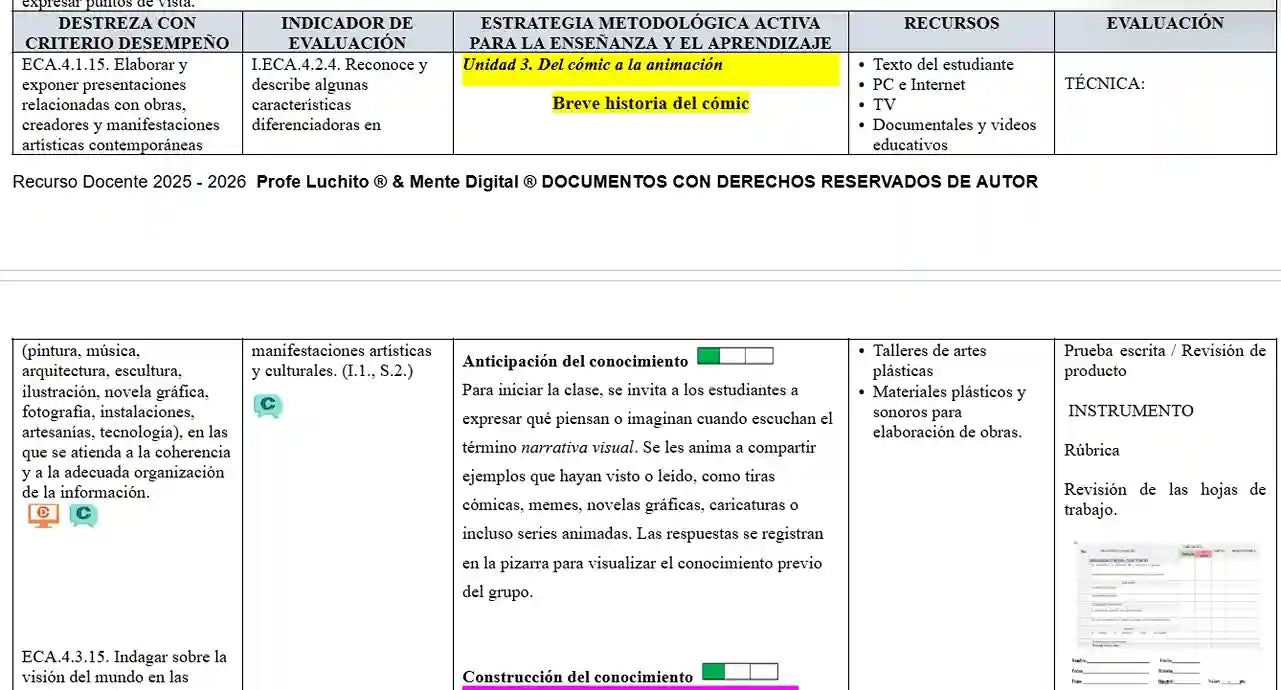This screenshot has height=690, width=1281.
Task: Click teal chat icon in the Indicador de Evaluación column
Action: 267,405
